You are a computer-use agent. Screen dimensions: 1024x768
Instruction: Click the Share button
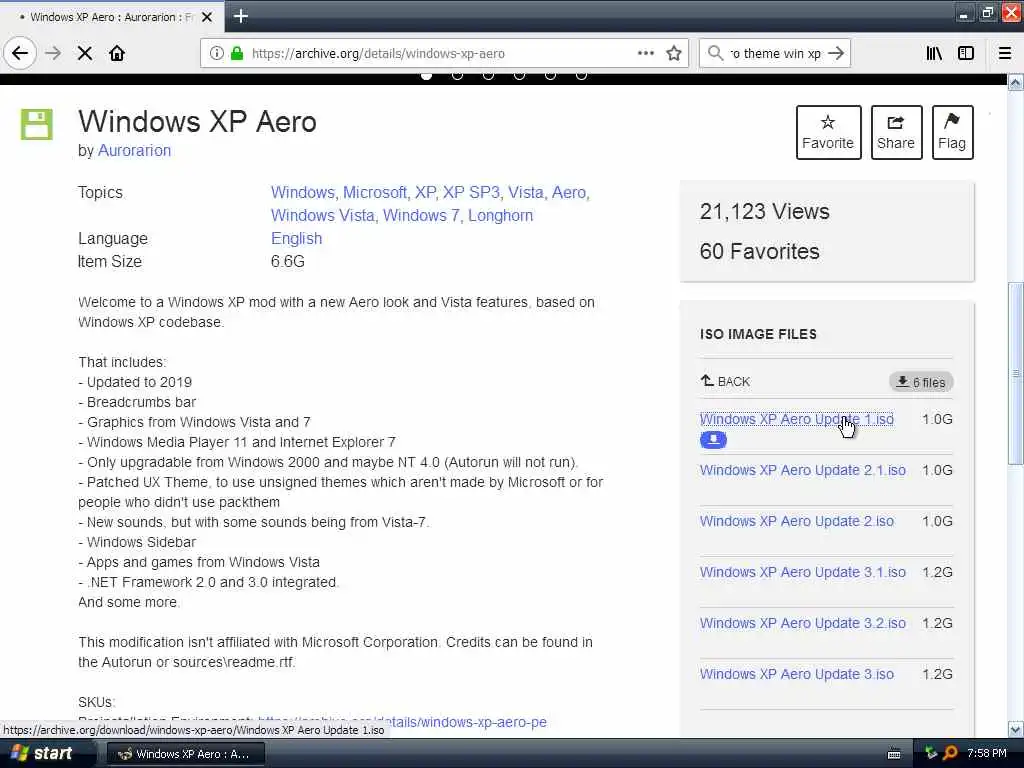point(896,132)
